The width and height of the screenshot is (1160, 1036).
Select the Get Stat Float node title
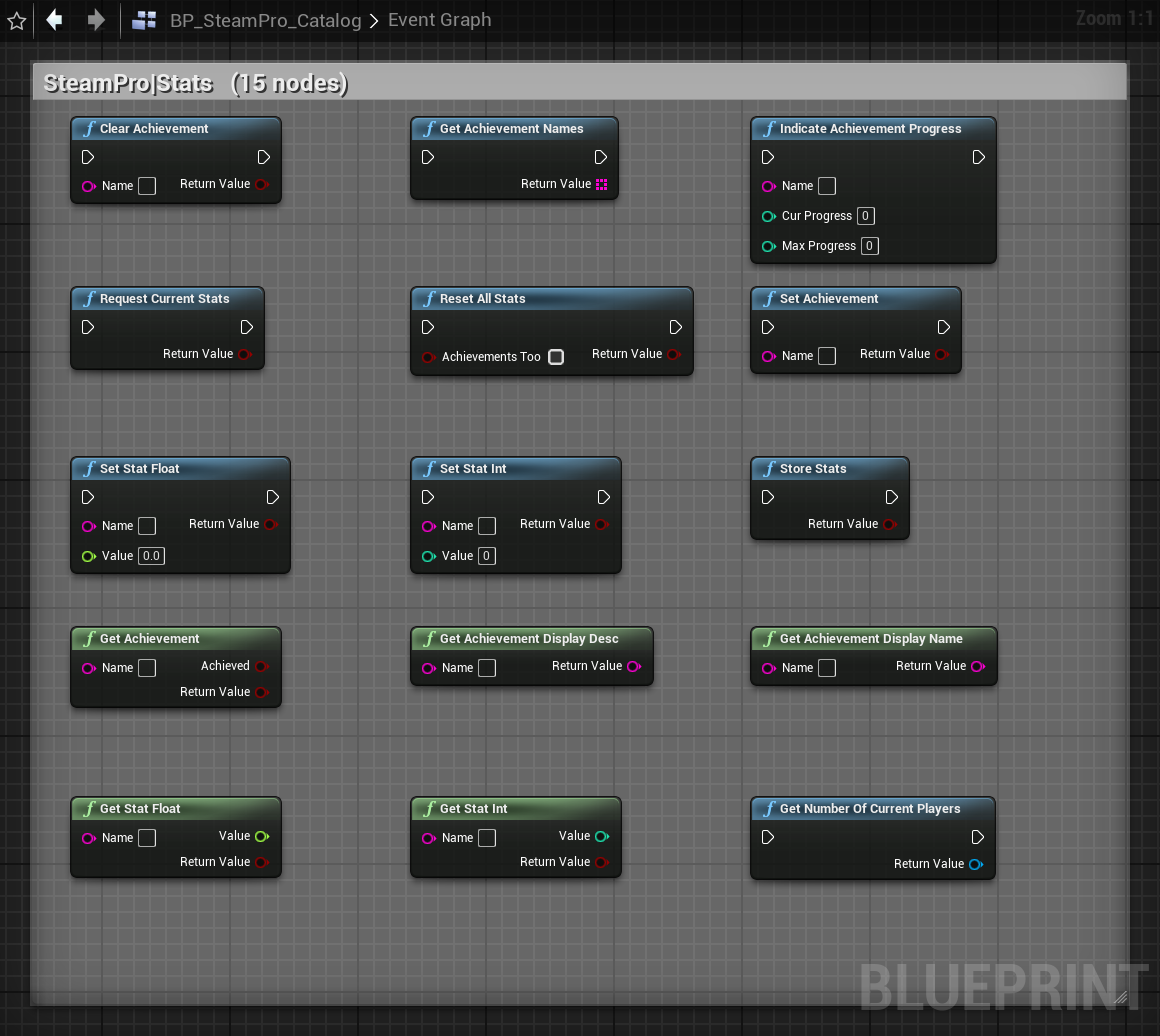[x=140, y=809]
